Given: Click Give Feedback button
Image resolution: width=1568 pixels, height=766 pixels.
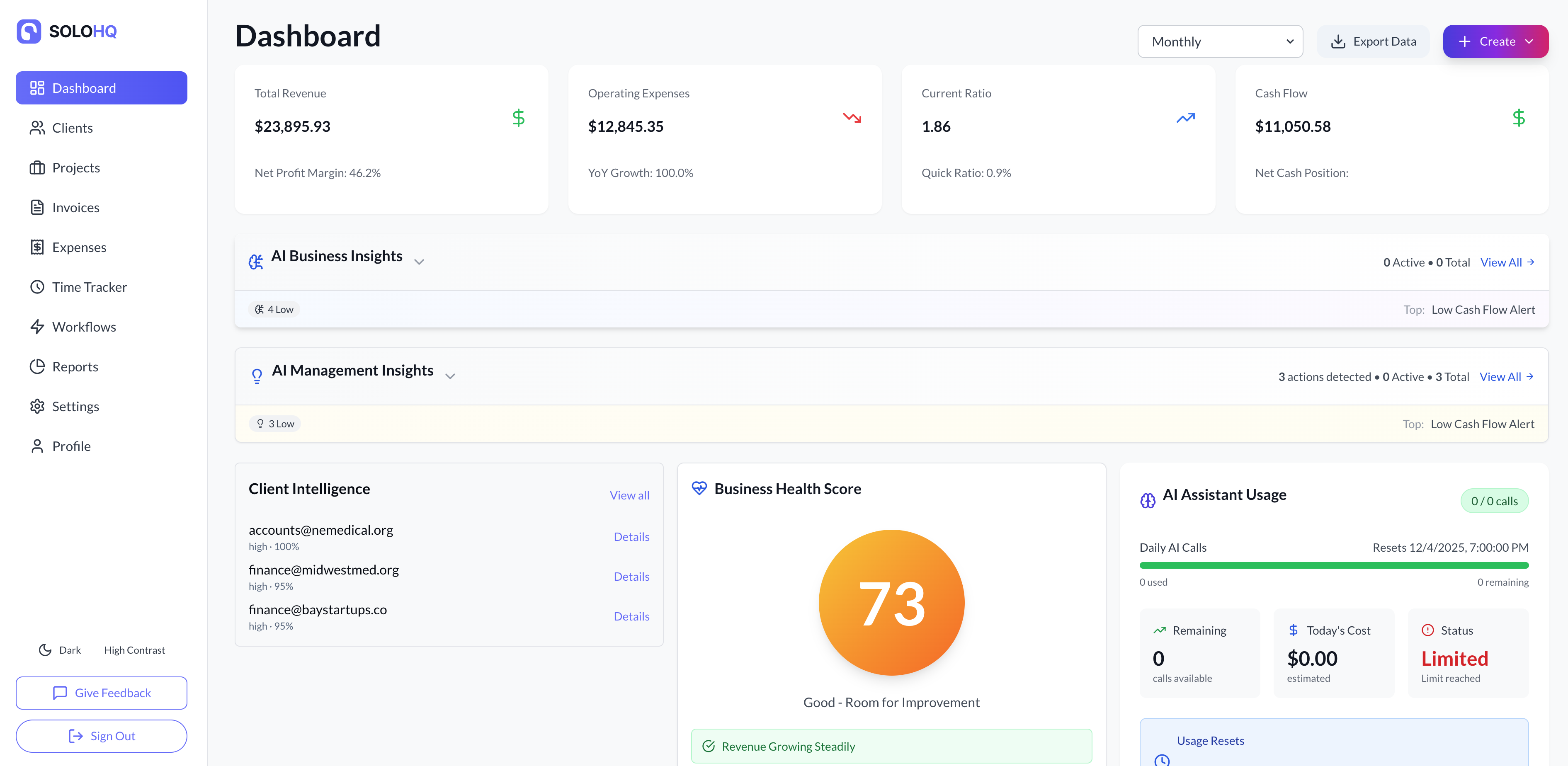Looking at the screenshot, I should (102, 693).
